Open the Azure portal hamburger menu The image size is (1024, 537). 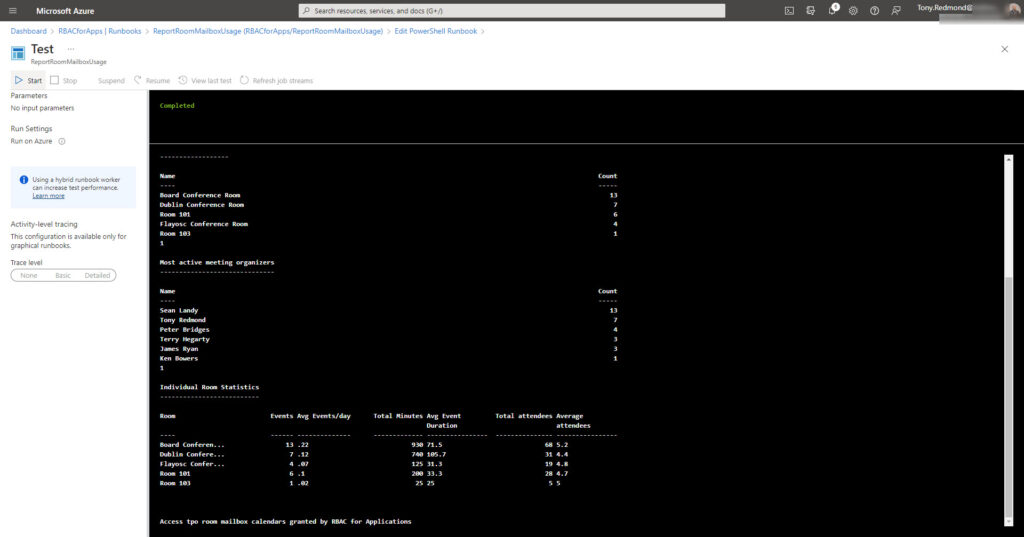(x=12, y=11)
